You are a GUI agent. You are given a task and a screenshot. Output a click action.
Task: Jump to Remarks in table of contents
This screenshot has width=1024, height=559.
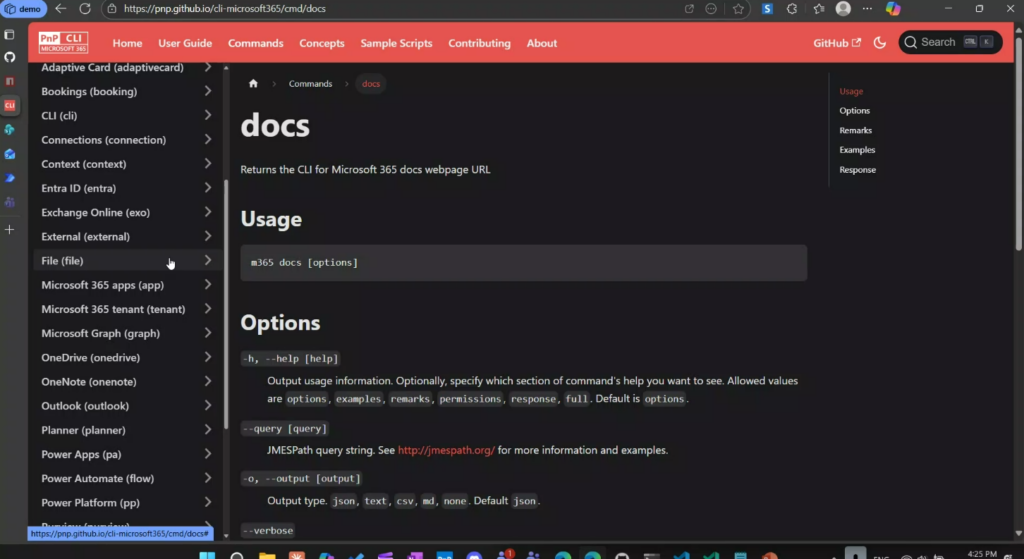click(856, 131)
